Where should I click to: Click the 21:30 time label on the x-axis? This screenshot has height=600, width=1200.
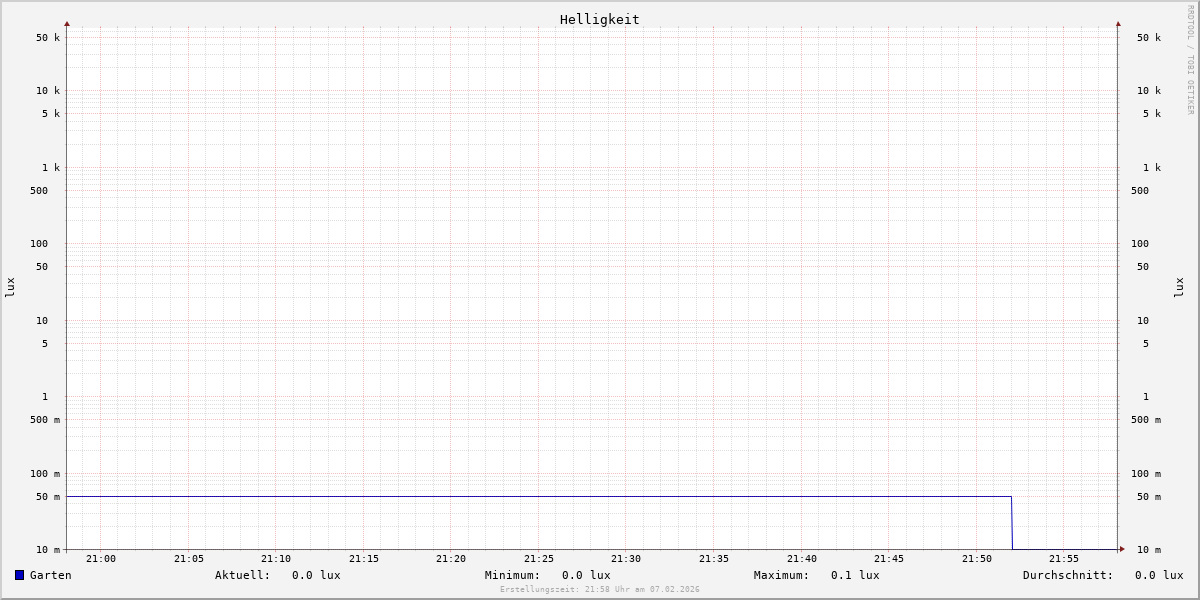click(x=626, y=559)
